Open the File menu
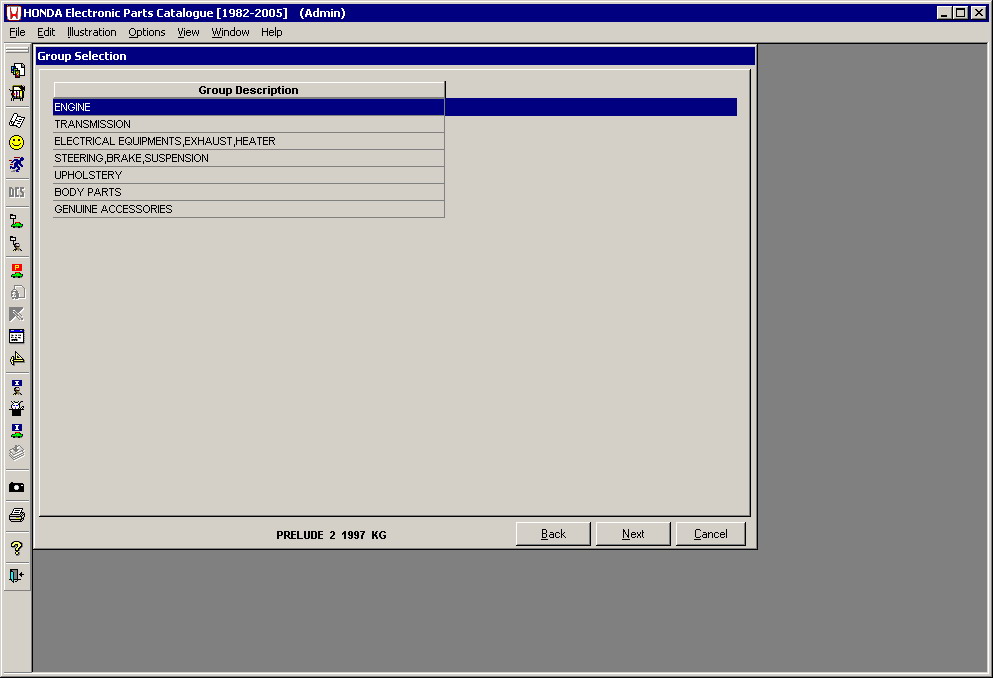Screen dimensions: 993x678 17,32
